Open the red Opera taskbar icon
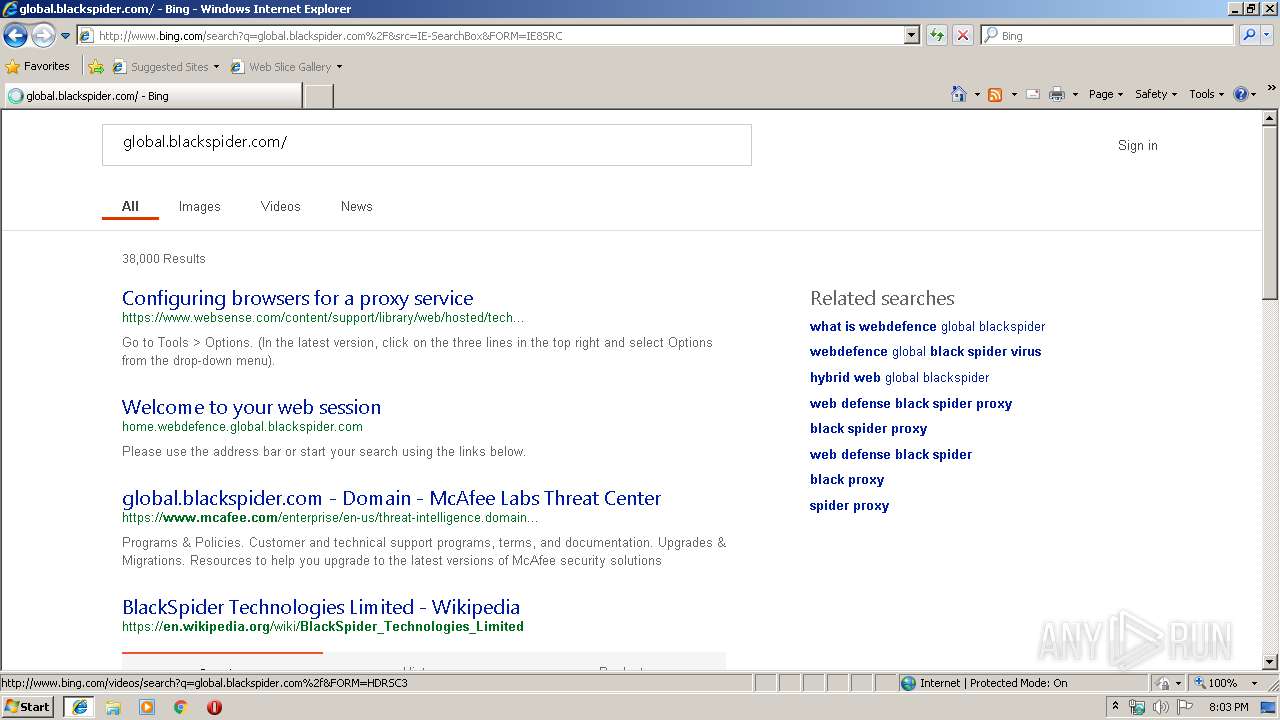This screenshot has height=720, width=1280. 214,707
